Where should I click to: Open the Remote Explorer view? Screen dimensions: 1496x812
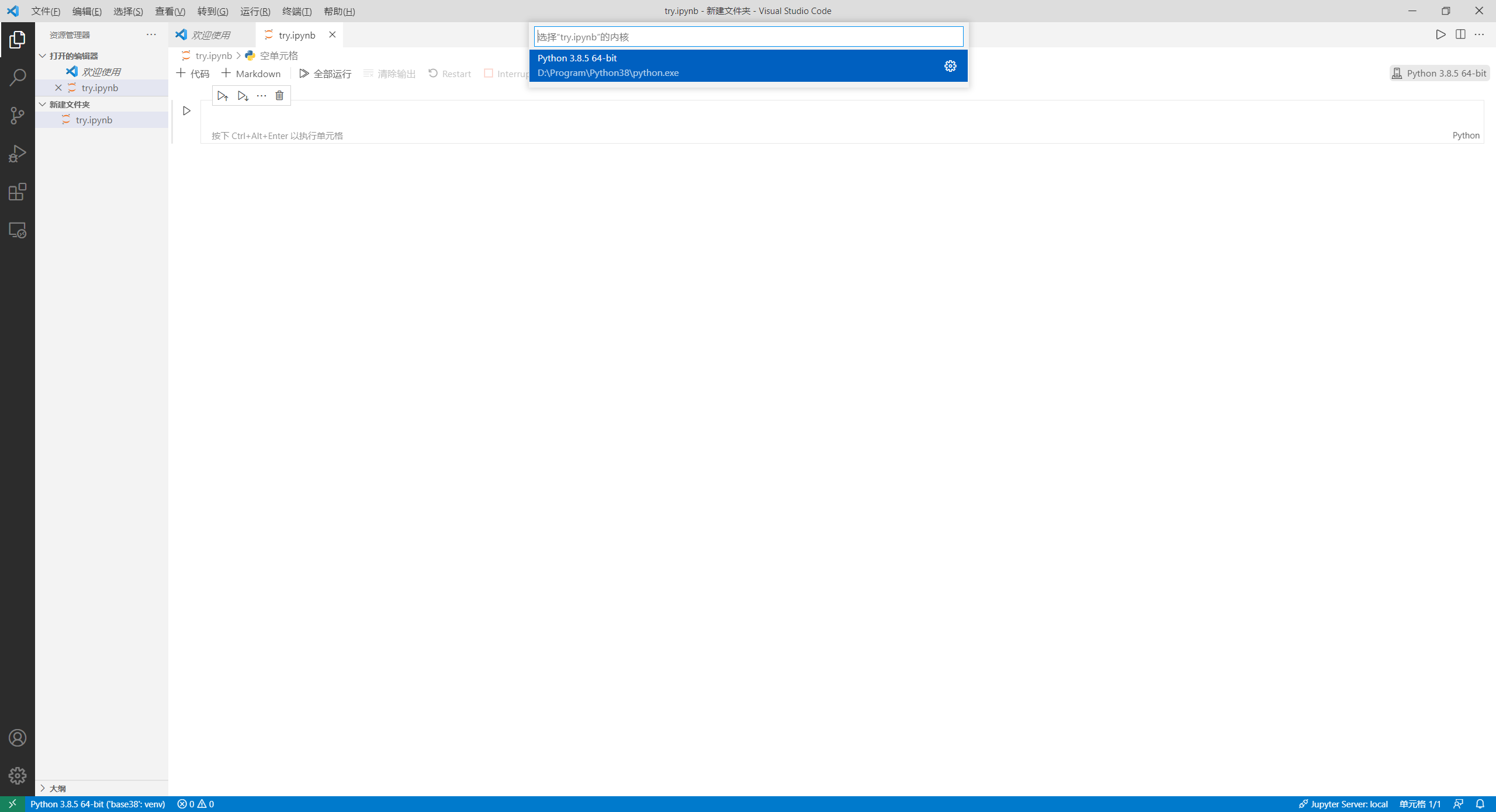coord(18,230)
